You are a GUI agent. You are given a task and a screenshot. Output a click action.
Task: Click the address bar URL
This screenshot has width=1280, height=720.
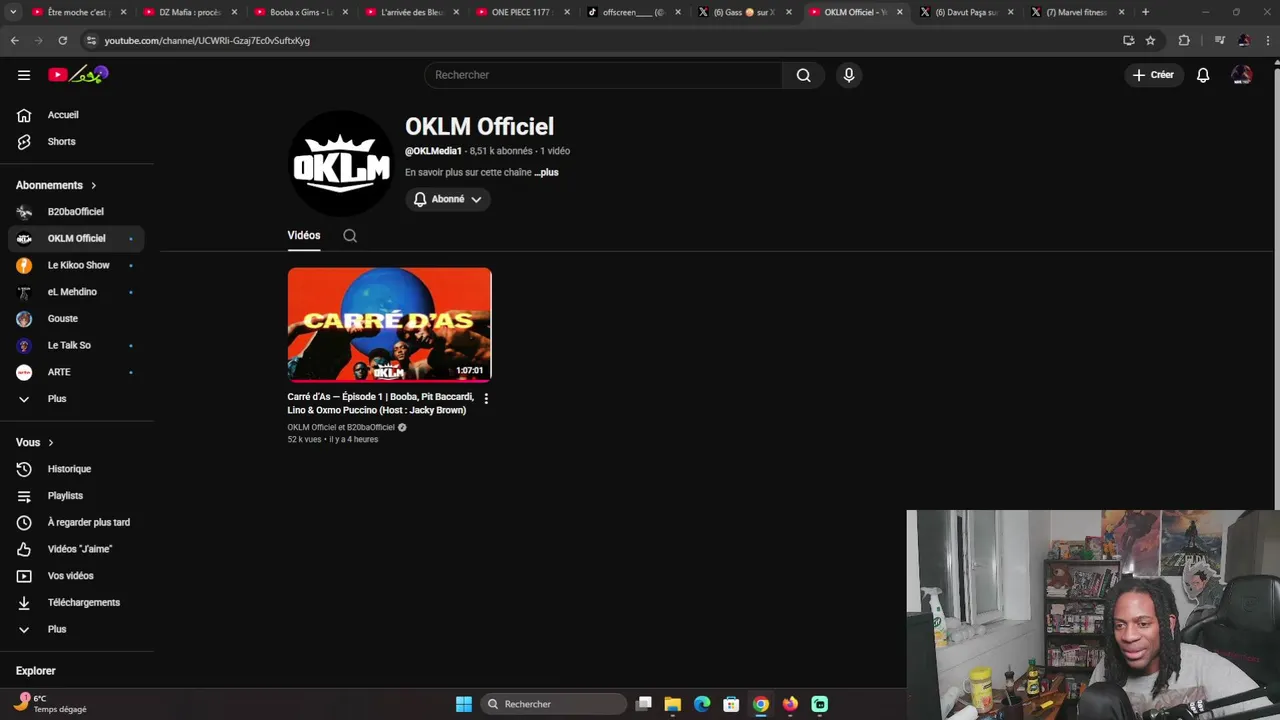click(207, 41)
